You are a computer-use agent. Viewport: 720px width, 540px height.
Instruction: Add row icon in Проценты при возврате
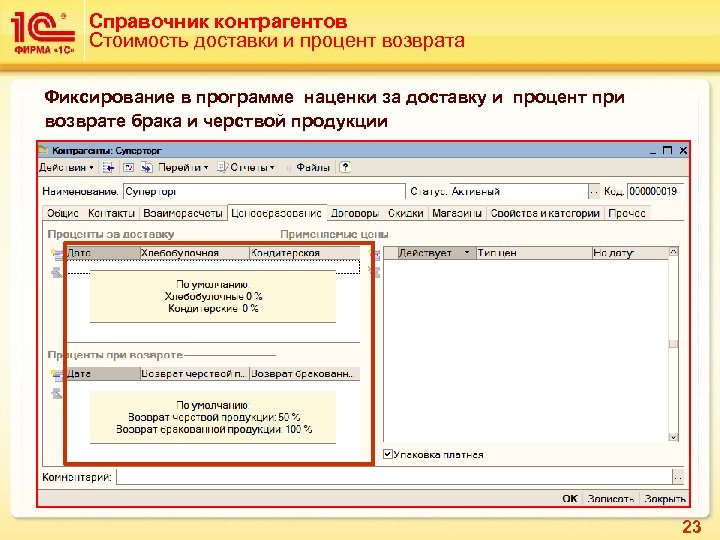57,375
